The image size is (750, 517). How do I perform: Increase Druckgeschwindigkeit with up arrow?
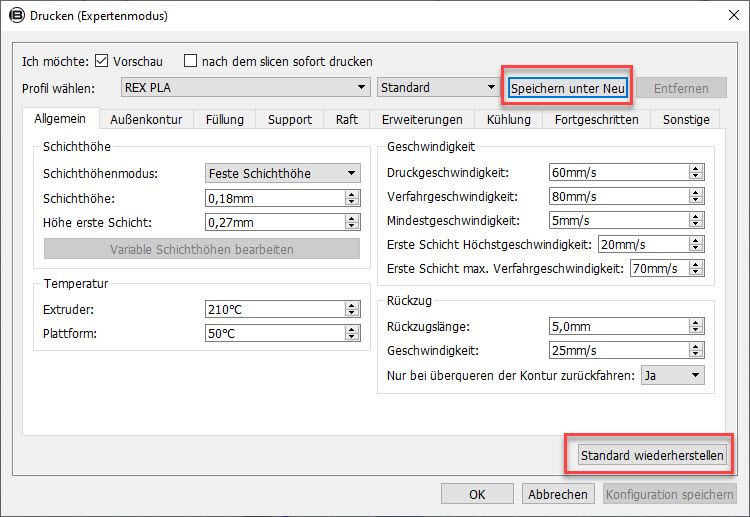696,168
